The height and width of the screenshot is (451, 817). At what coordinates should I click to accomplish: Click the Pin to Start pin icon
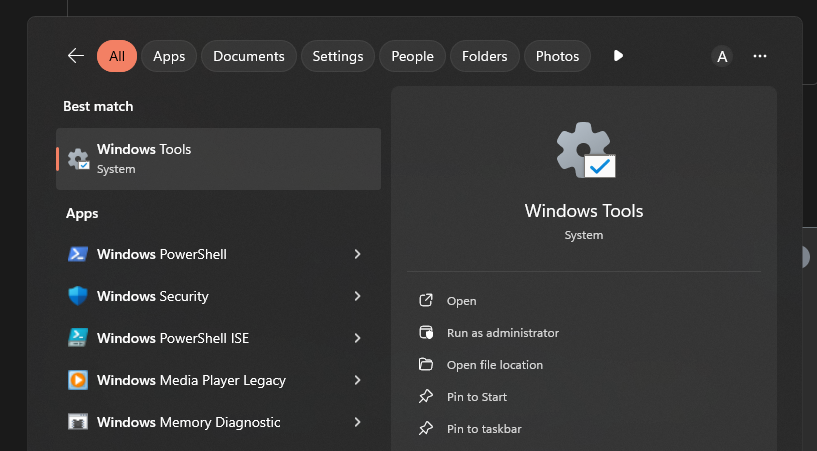pyautogui.click(x=426, y=396)
